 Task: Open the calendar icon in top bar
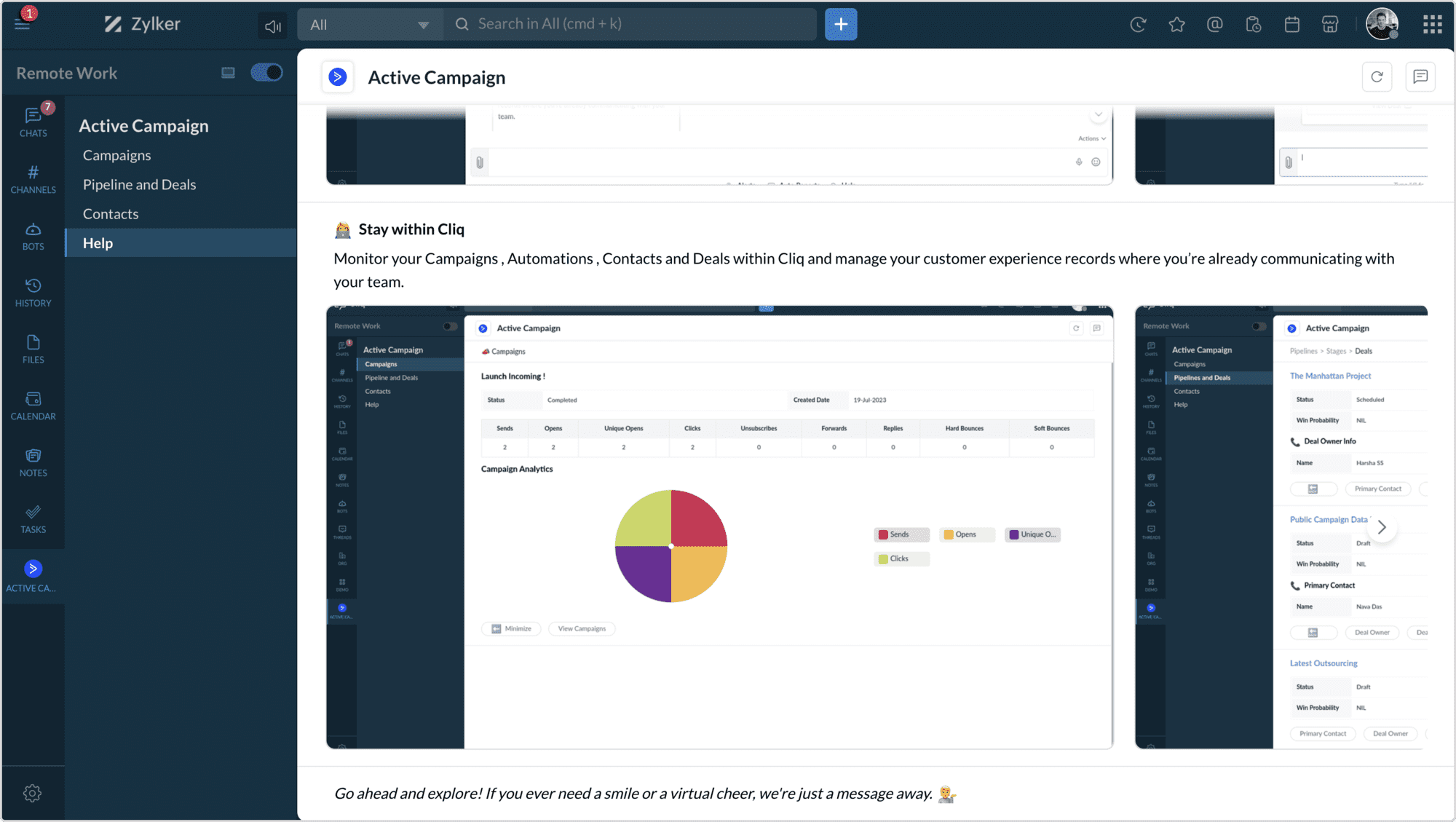click(1292, 25)
